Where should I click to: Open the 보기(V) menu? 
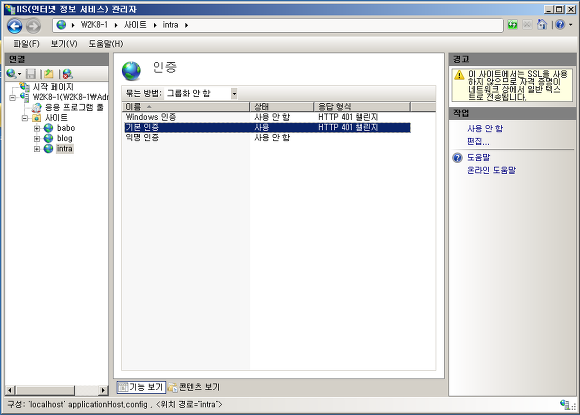point(64,44)
